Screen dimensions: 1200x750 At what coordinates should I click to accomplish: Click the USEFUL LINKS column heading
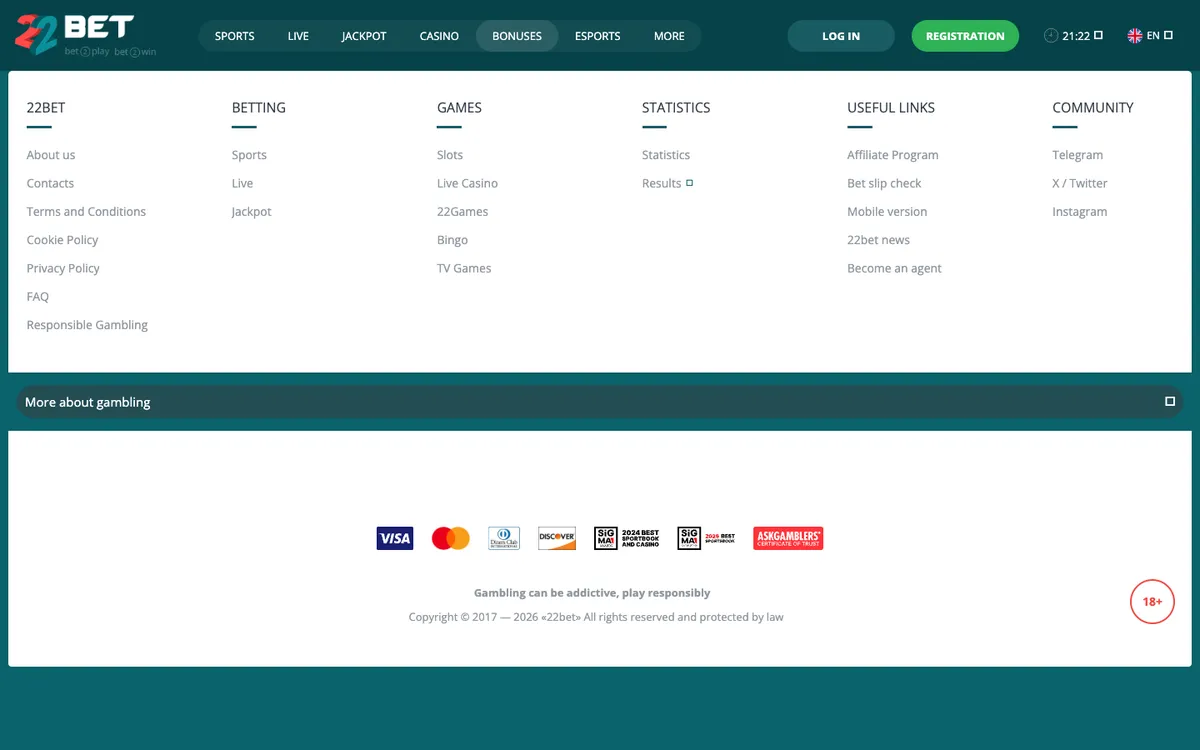(891, 108)
